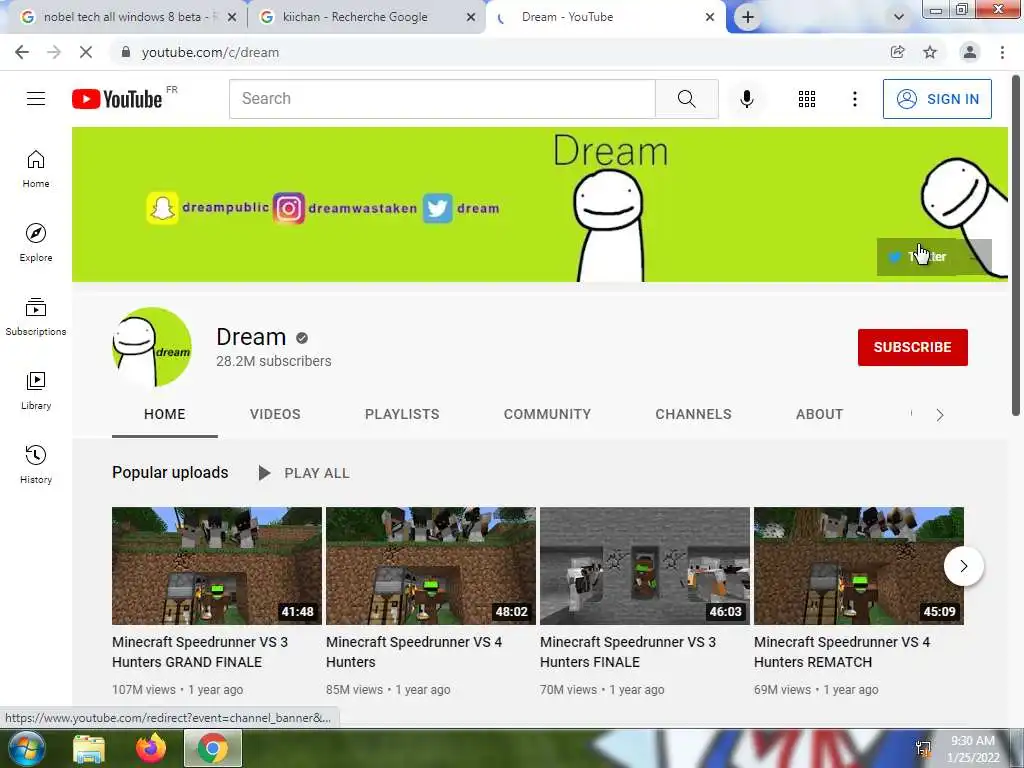
Task: Click Chrome forward arrow
Action: (54, 52)
